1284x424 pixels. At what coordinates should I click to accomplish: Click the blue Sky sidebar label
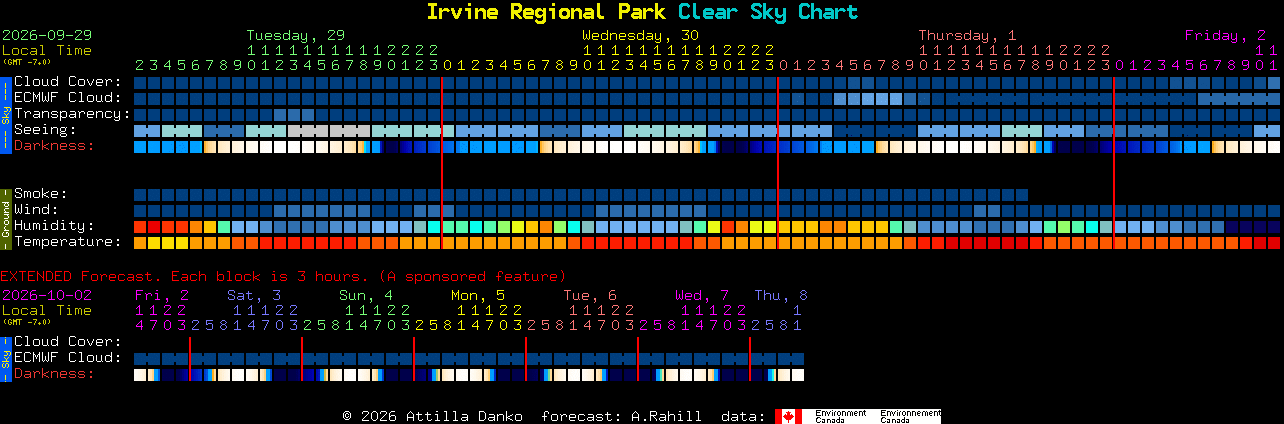(5, 113)
